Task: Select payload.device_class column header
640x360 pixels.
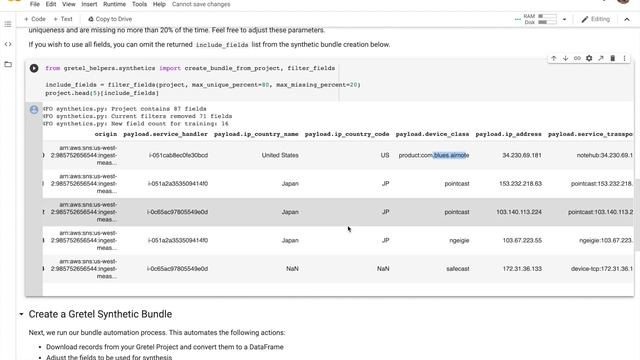Action: [432, 134]
